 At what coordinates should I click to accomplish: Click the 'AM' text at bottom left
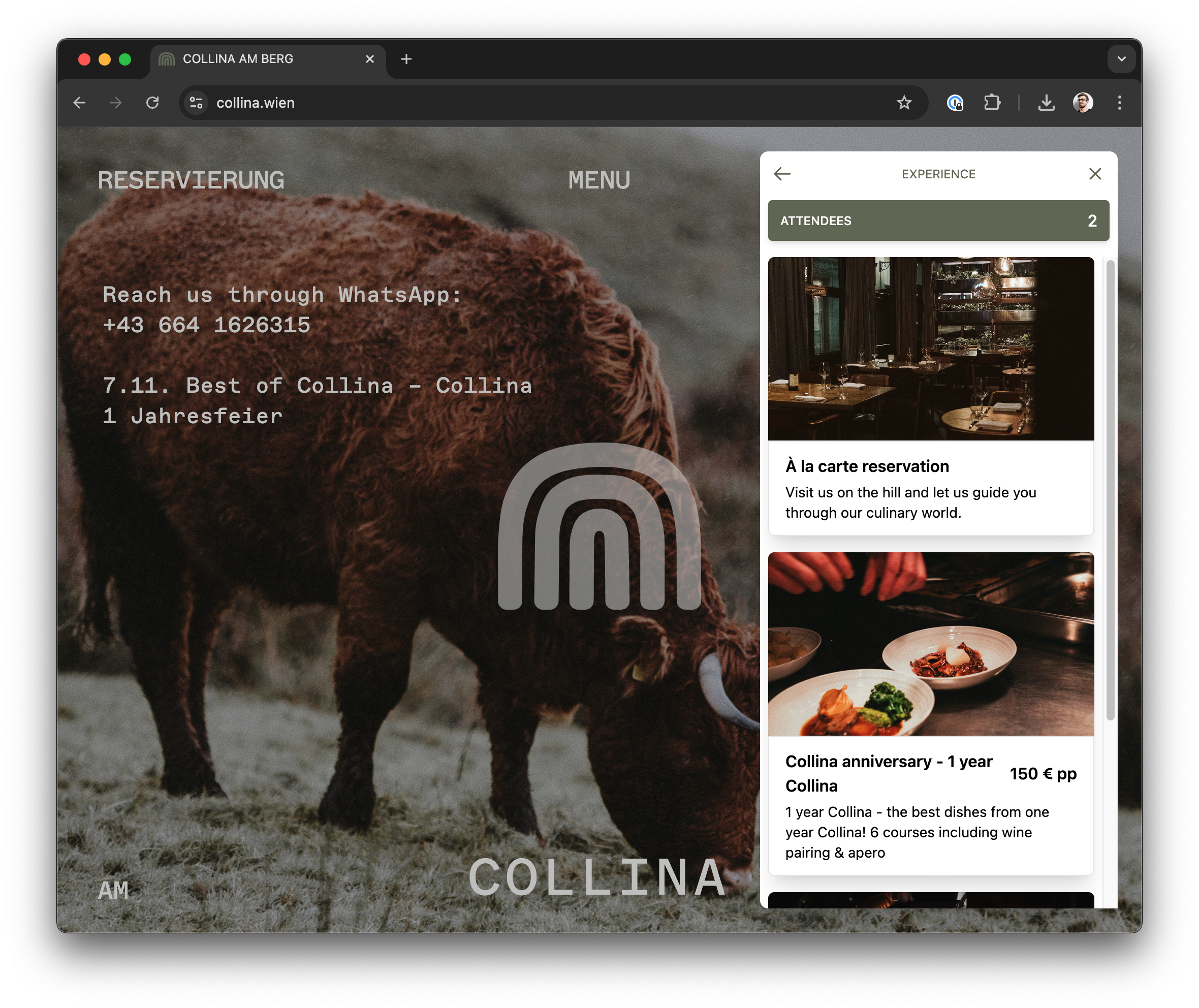click(113, 890)
